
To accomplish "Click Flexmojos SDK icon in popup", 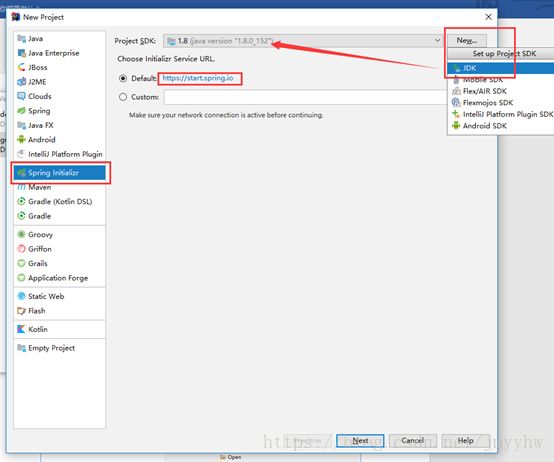I will [456, 102].
